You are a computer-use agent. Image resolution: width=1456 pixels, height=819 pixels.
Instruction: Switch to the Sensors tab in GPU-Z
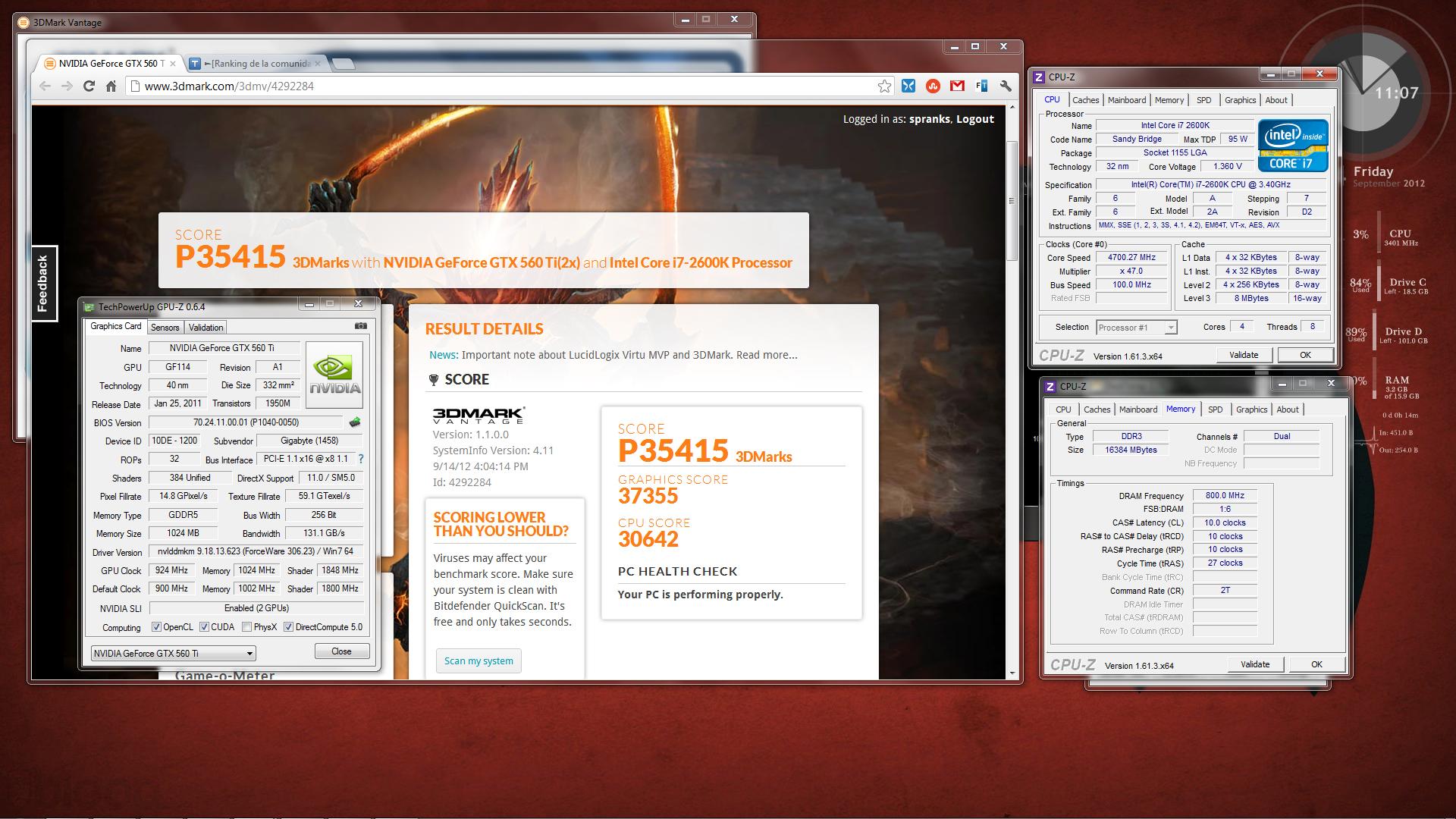tap(165, 328)
